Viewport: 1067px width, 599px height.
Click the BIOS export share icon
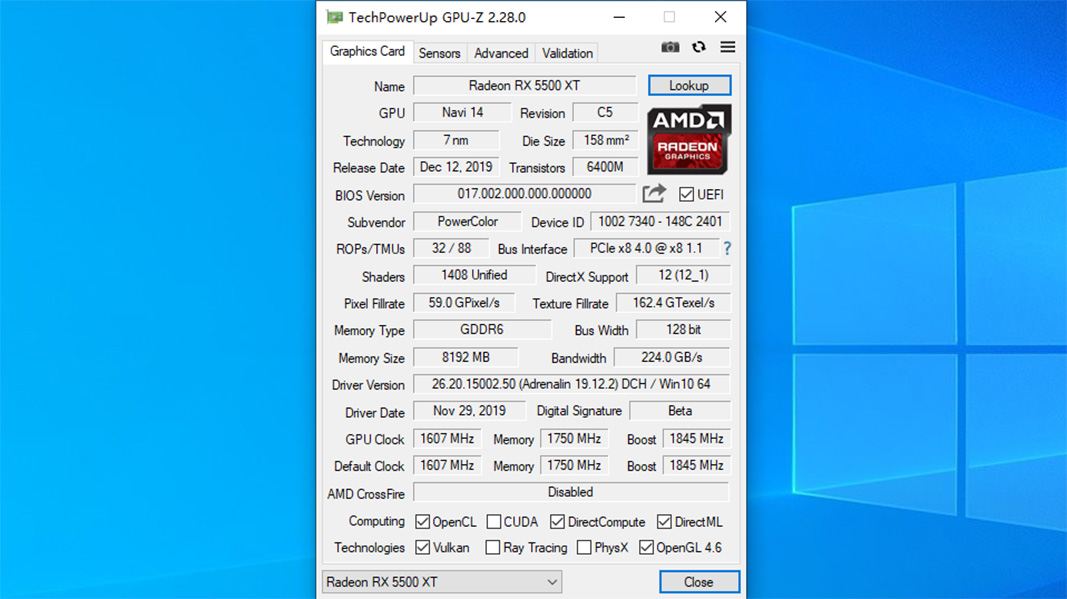coord(654,194)
